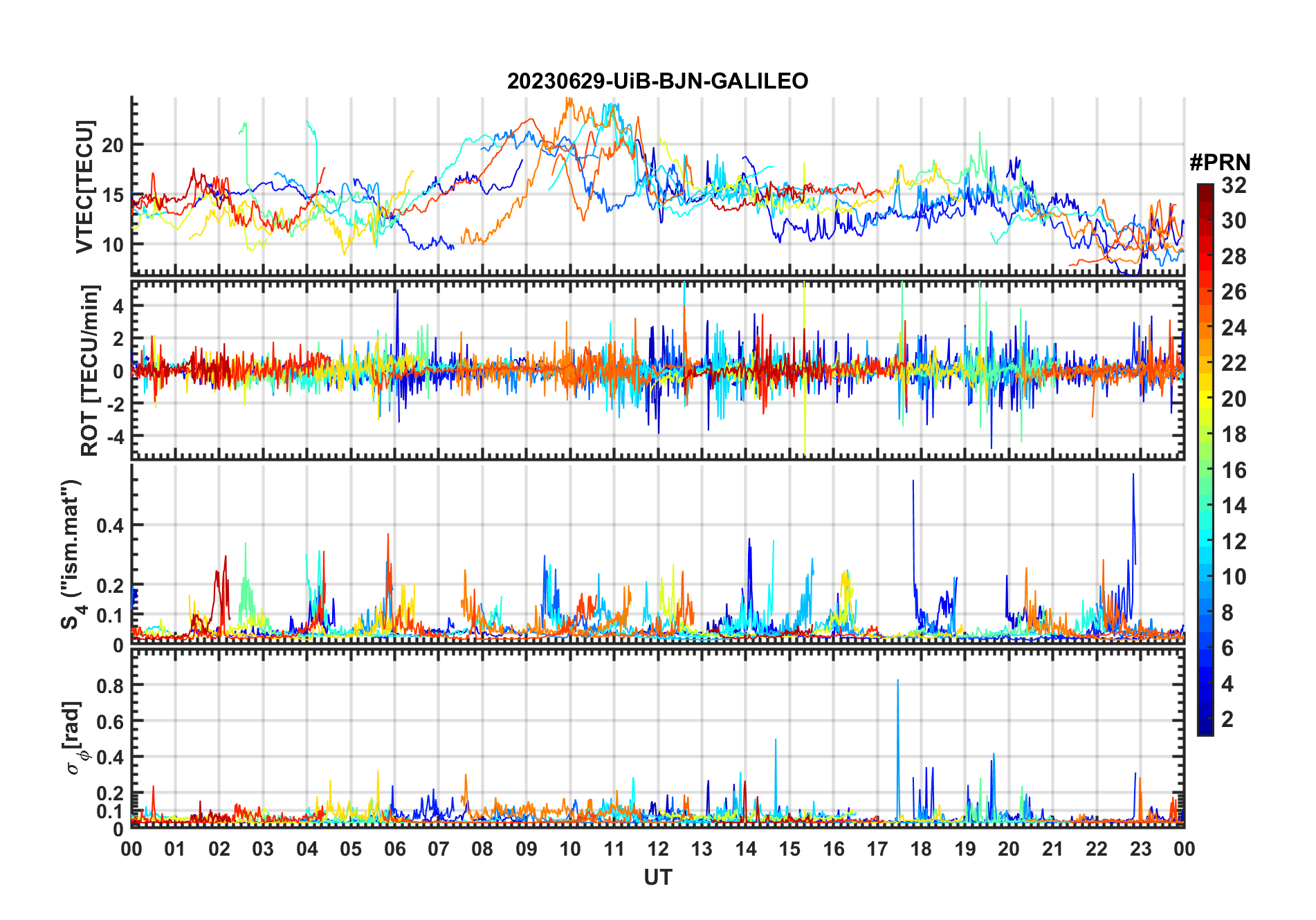Click the VTEC[TECU] y-axis label

tap(84, 187)
